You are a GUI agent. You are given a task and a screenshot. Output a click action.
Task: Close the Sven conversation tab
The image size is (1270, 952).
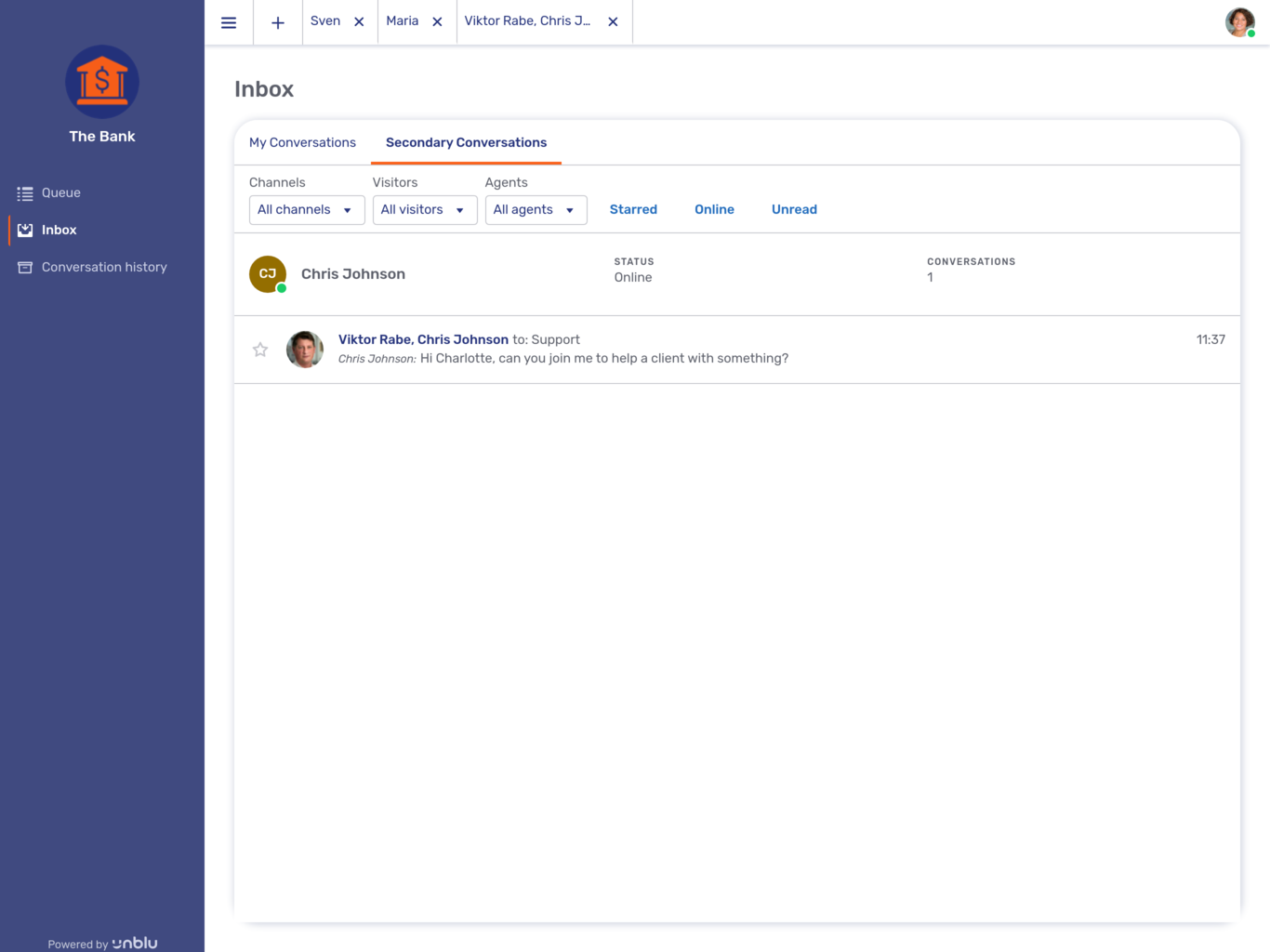point(359,21)
